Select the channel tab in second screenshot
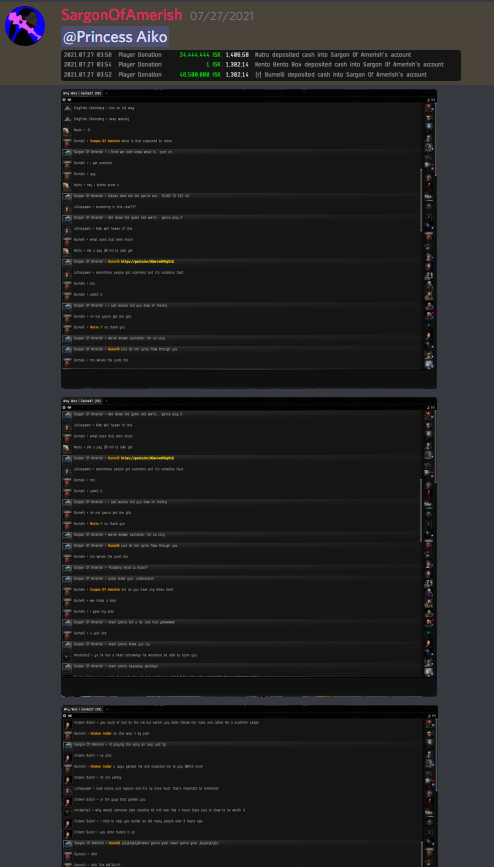The width and height of the screenshot is (494, 867). coord(82,401)
